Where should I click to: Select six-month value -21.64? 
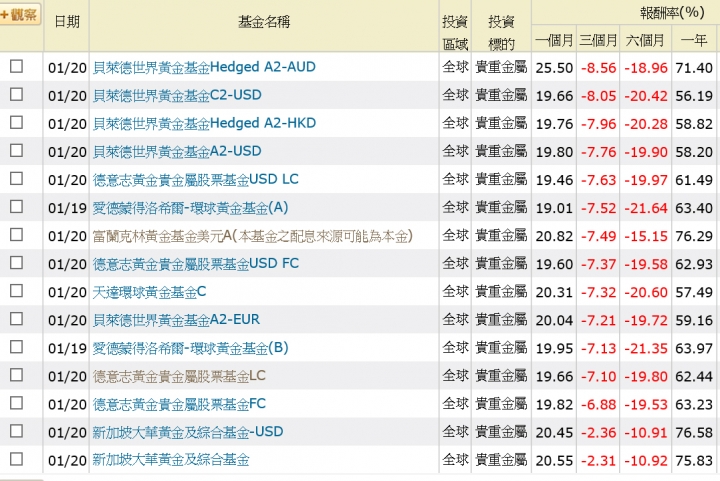point(646,208)
